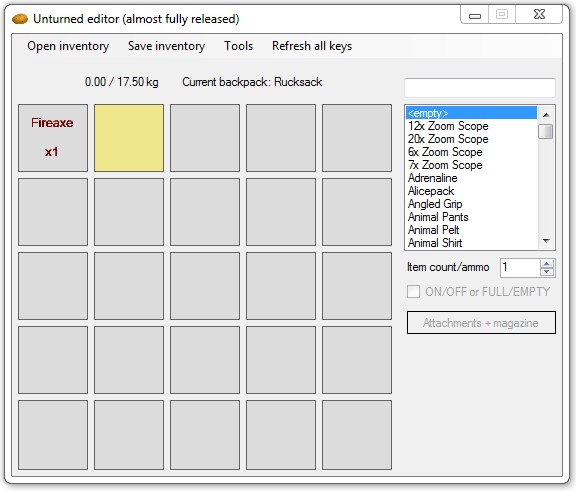Select the yellow highlighted inventory slot
This screenshot has height=491, width=576.
pos(129,138)
